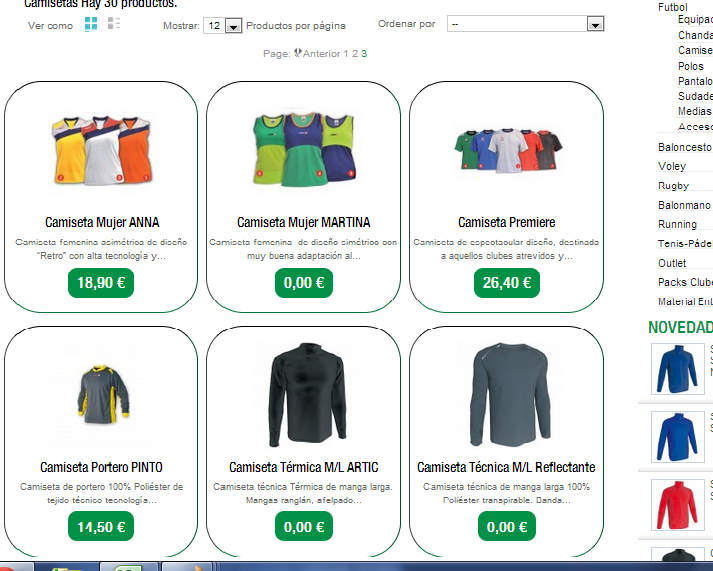
Task: Open the Baloncesto category
Action: coord(685,147)
